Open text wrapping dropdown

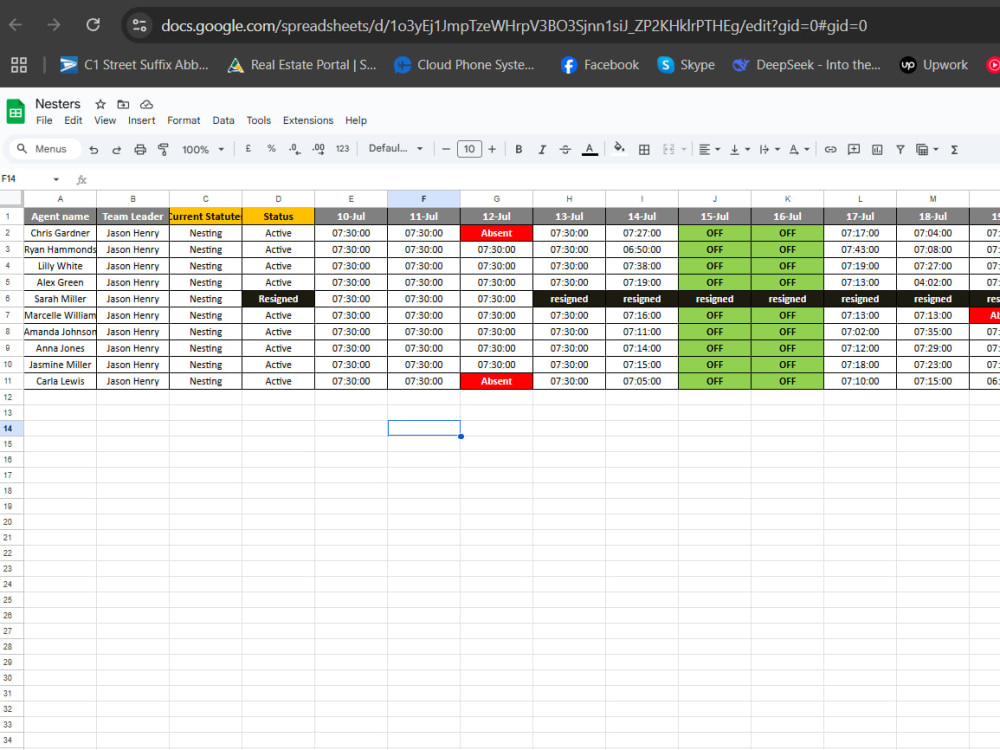770,149
